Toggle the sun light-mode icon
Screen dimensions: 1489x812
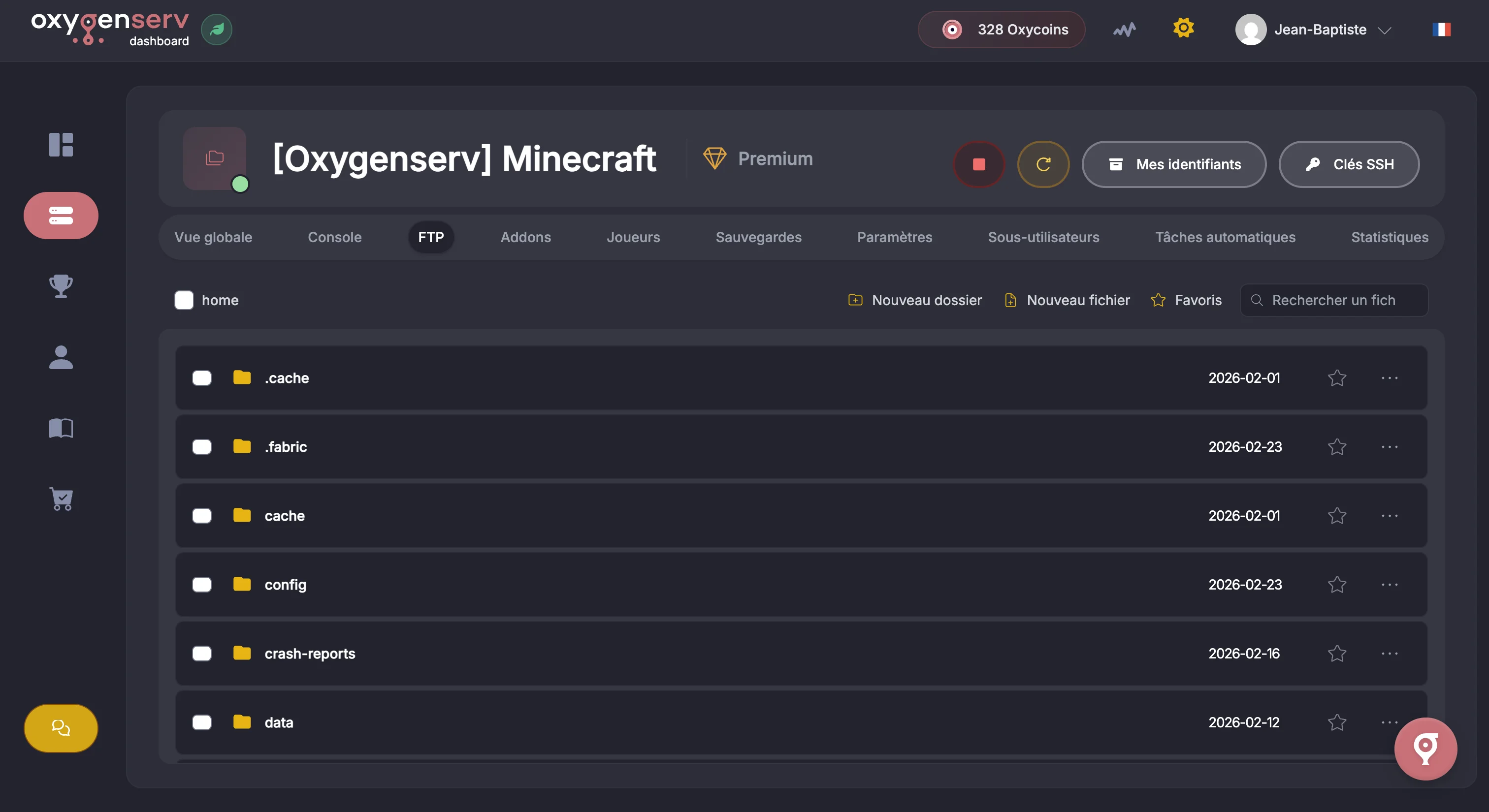1183,28
